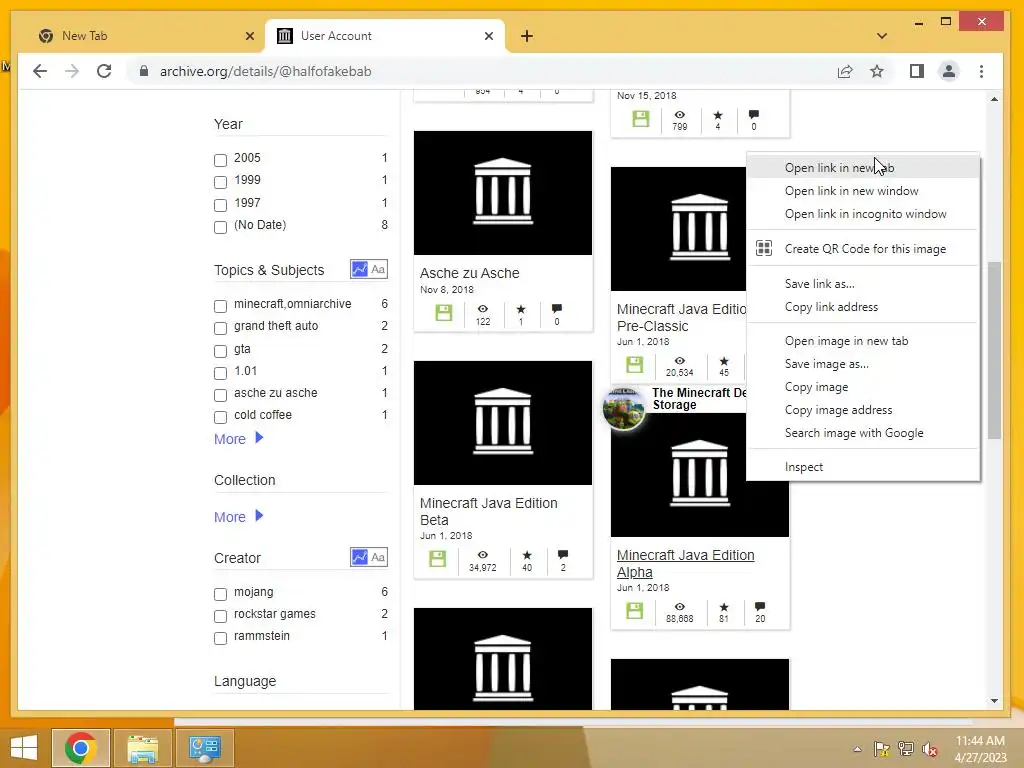Check the gta topic filter
Viewport: 1024px width, 768px height.
pos(221,351)
